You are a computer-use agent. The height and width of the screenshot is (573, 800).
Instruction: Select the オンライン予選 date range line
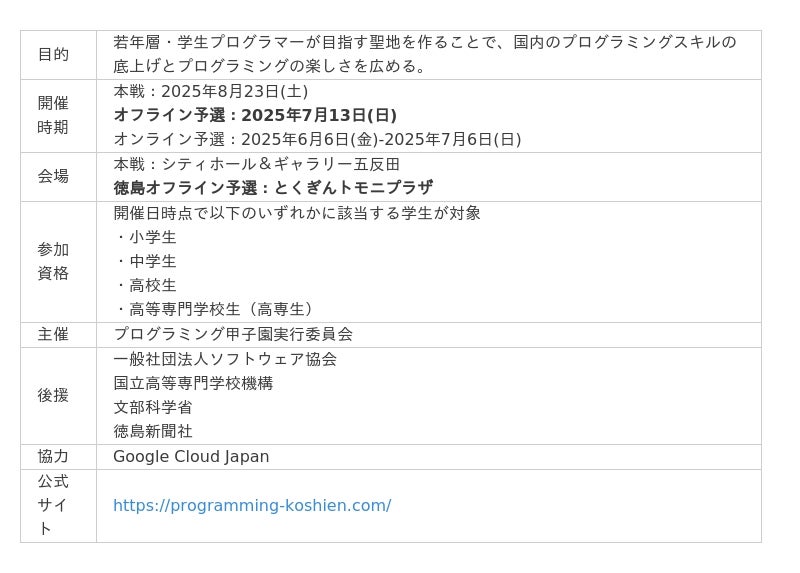[317, 139]
